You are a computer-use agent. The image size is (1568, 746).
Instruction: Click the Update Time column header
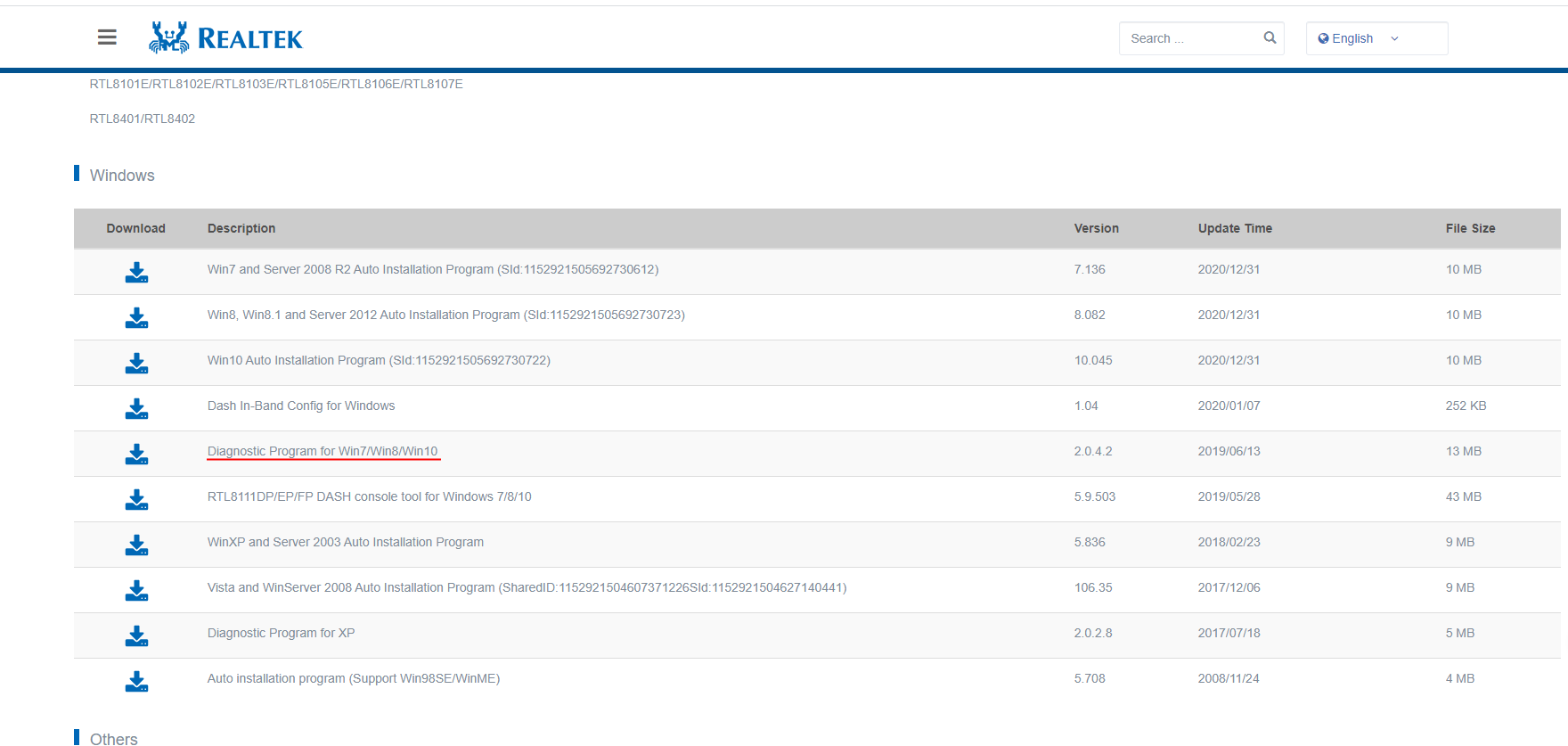click(1235, 228)
